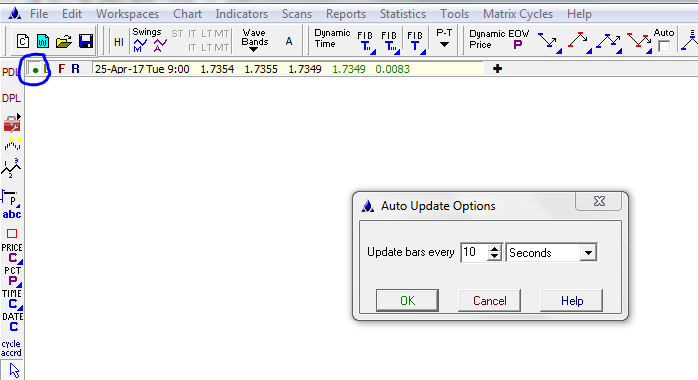Click the green value 0.0083

[393, 69]
